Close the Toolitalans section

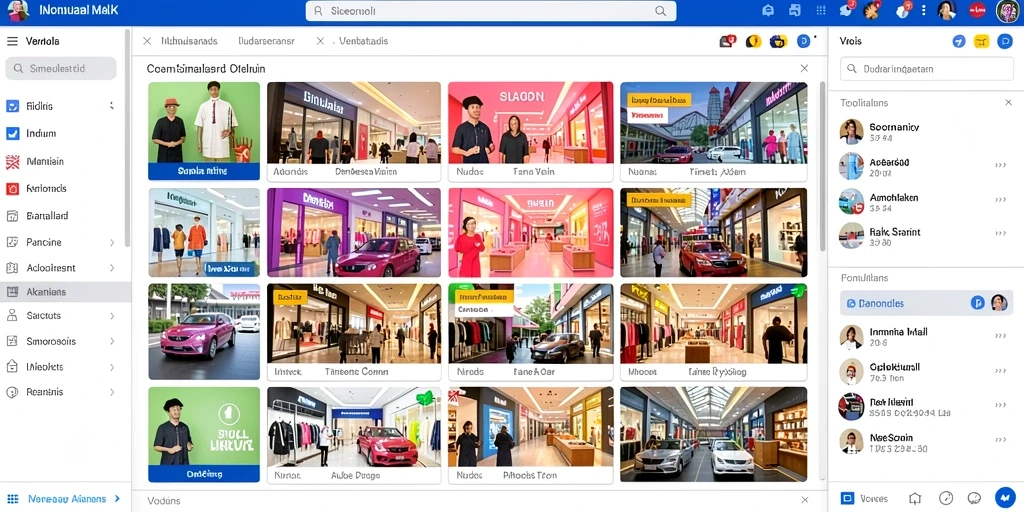point(1008,103)
